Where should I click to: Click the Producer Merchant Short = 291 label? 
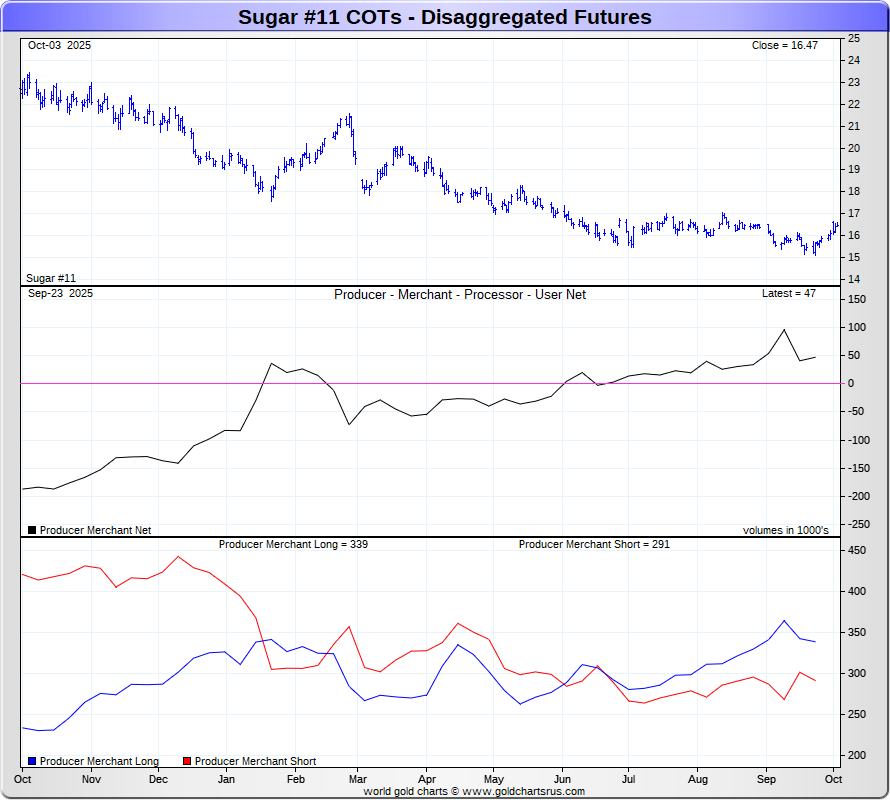594,544
